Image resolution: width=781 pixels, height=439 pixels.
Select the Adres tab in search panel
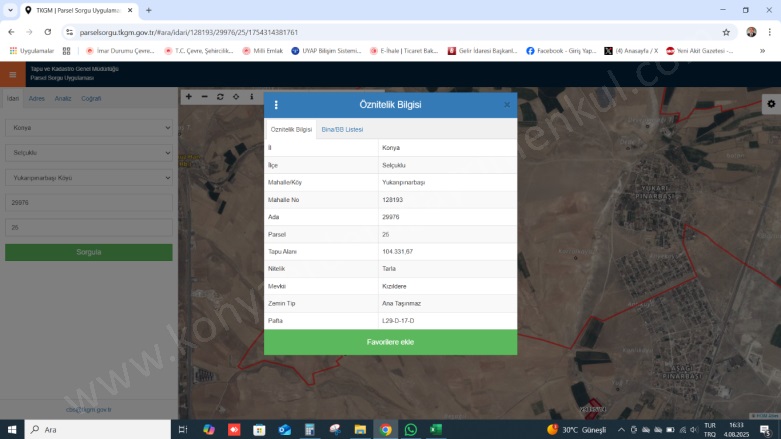coord(36,98)
